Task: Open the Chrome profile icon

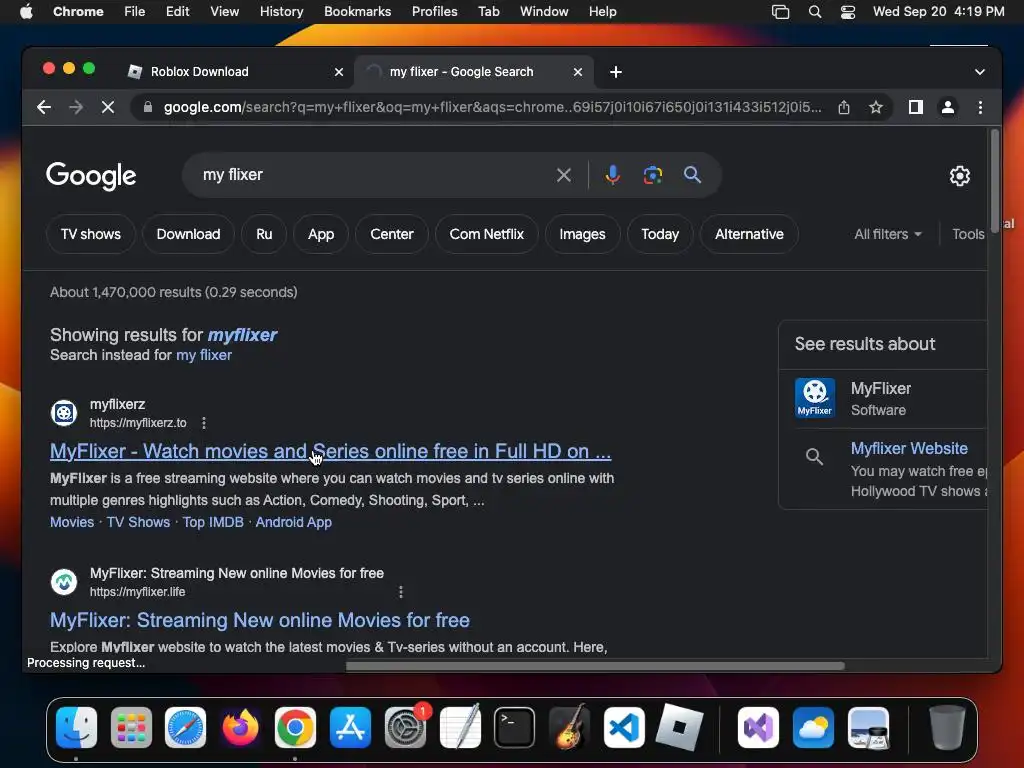Action: tap(948, 107)
